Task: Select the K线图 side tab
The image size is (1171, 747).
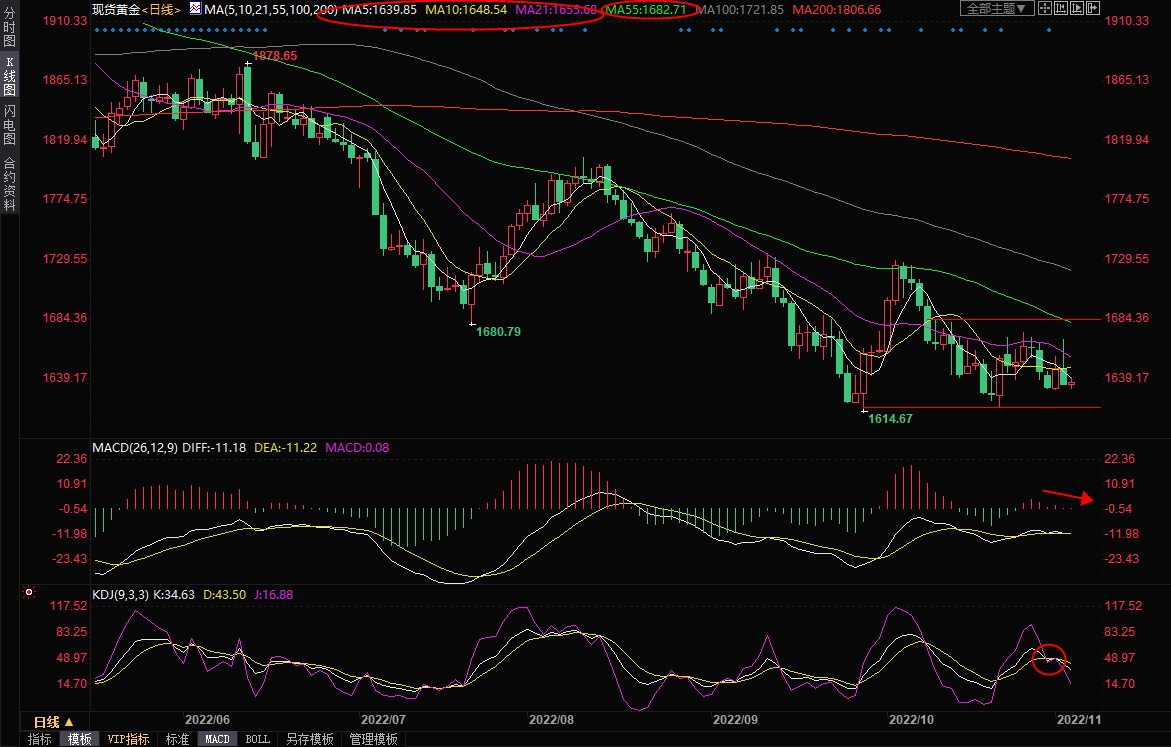Action: click(9, 76)
